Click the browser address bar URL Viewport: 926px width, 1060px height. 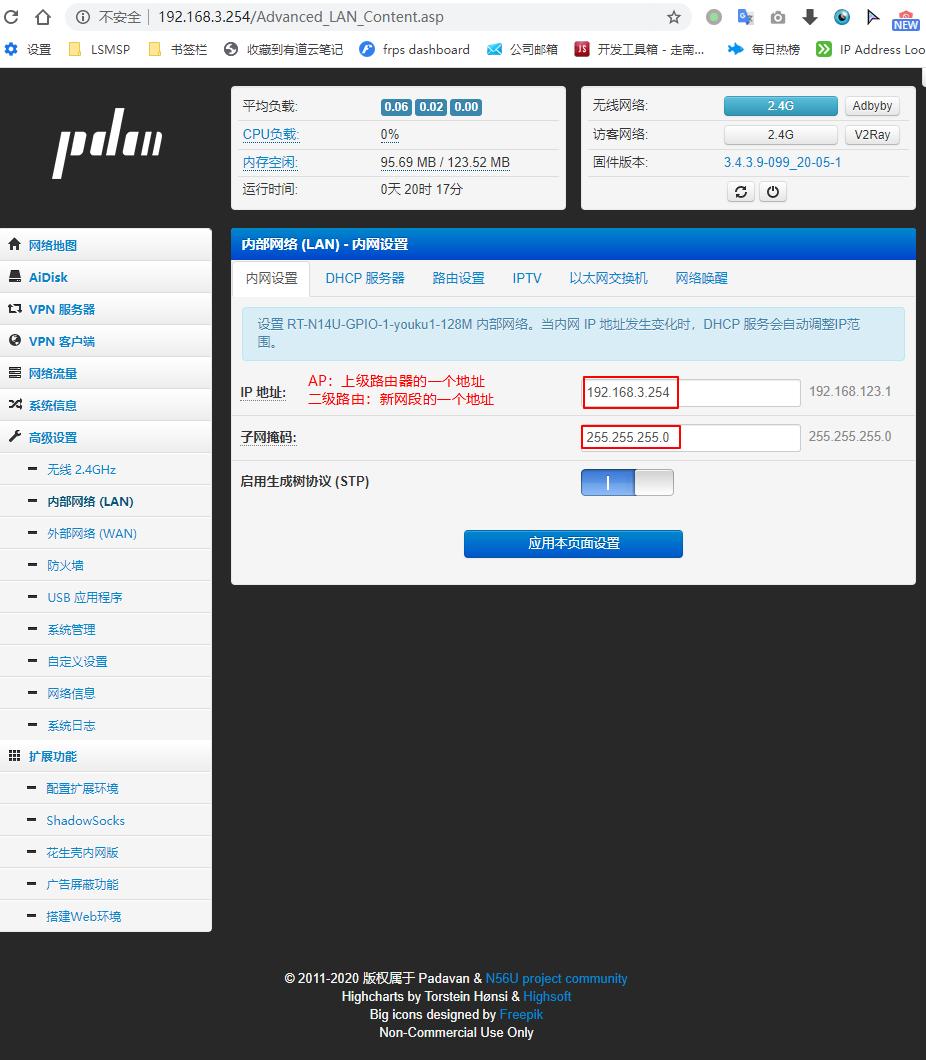(301, 17)
